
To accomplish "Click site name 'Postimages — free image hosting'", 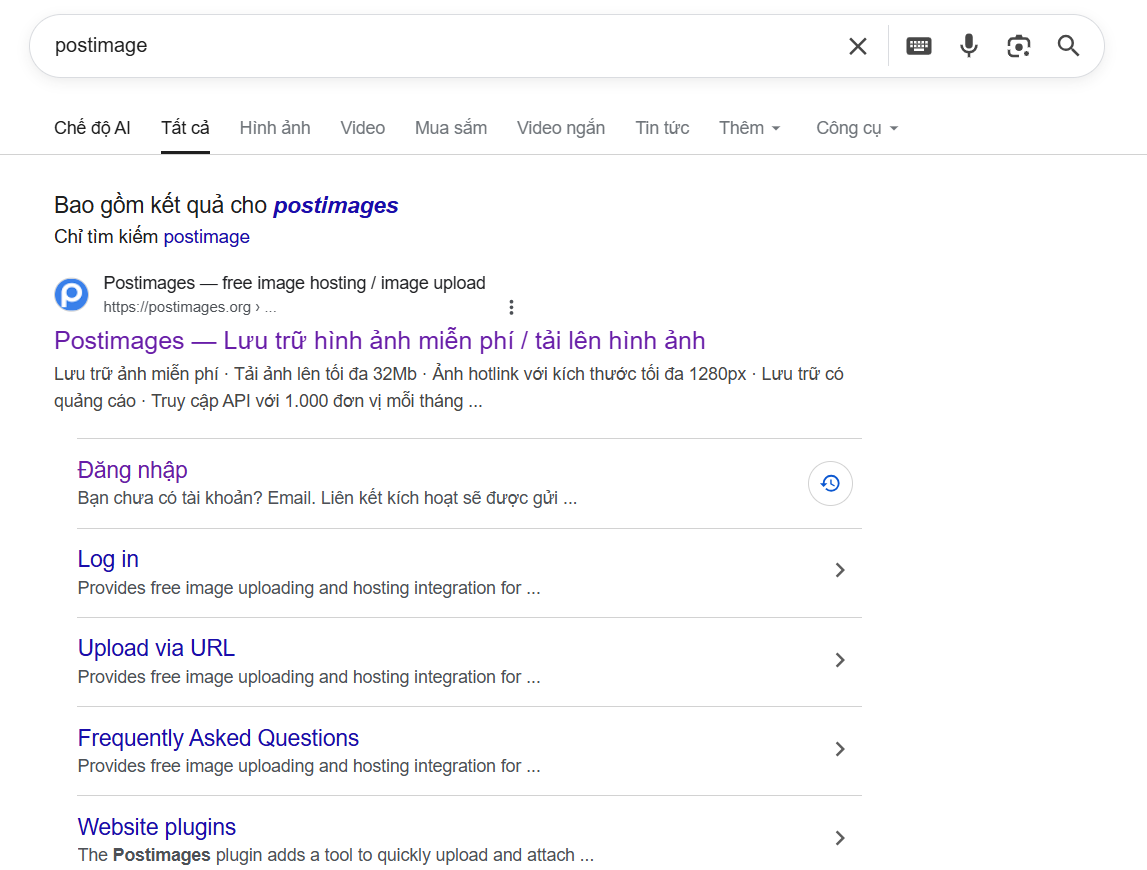I will 294,283.
